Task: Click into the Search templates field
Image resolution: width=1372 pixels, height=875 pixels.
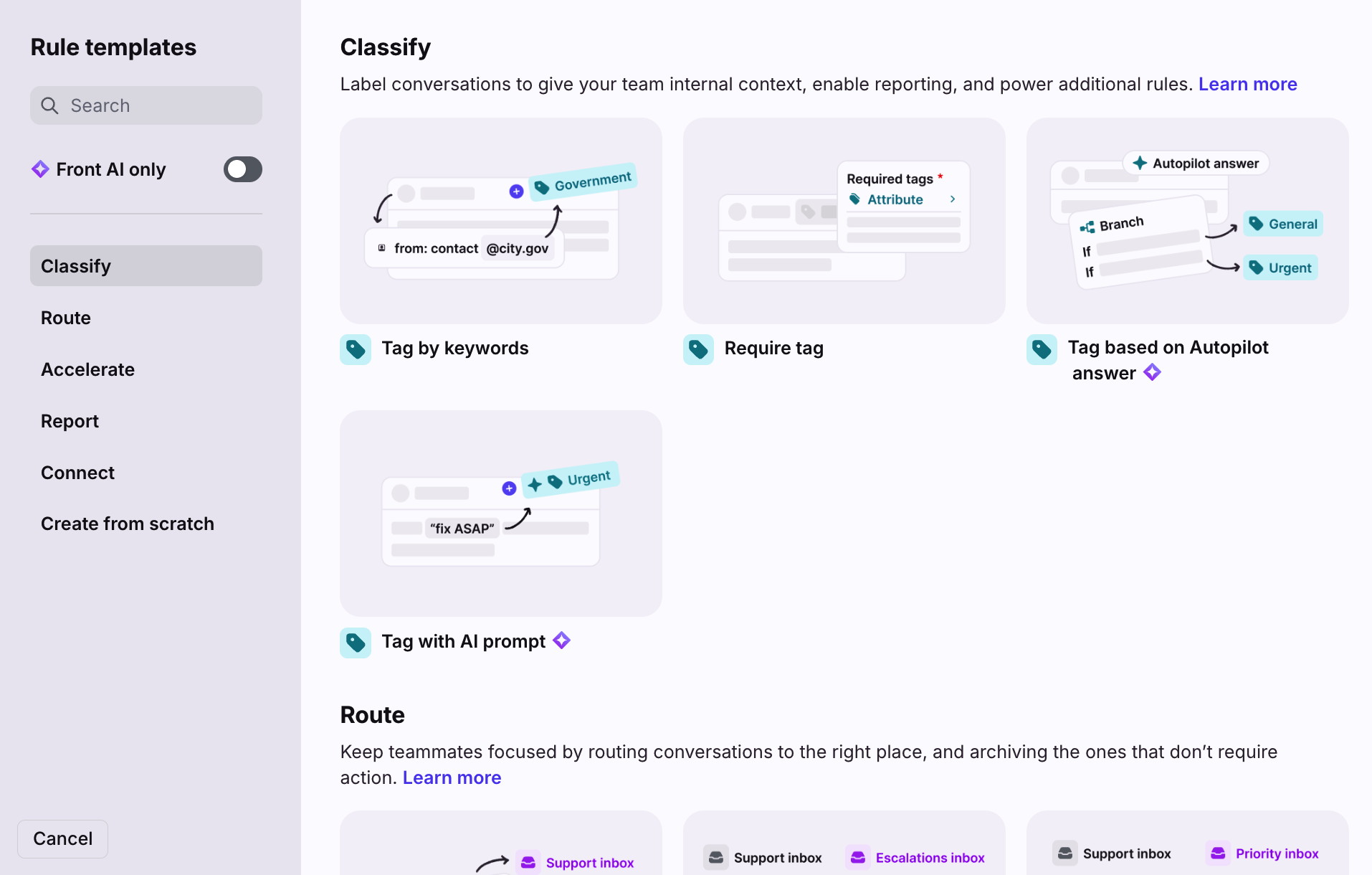Action: coord(158,106)
